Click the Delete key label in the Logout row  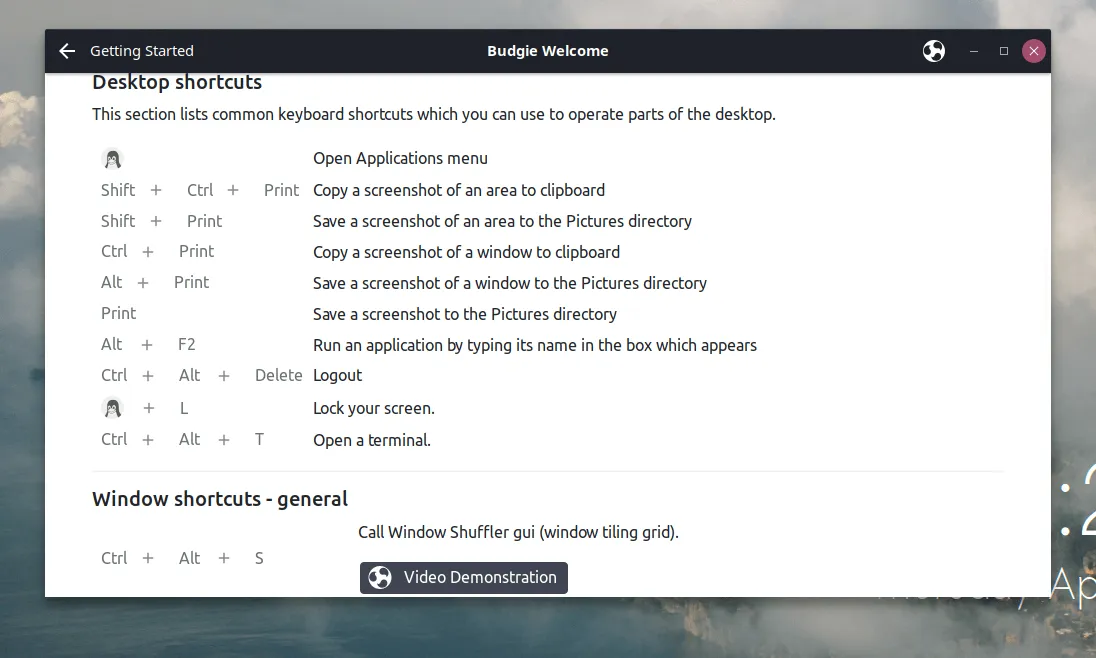pyautogui.click(x=278, y=376)
